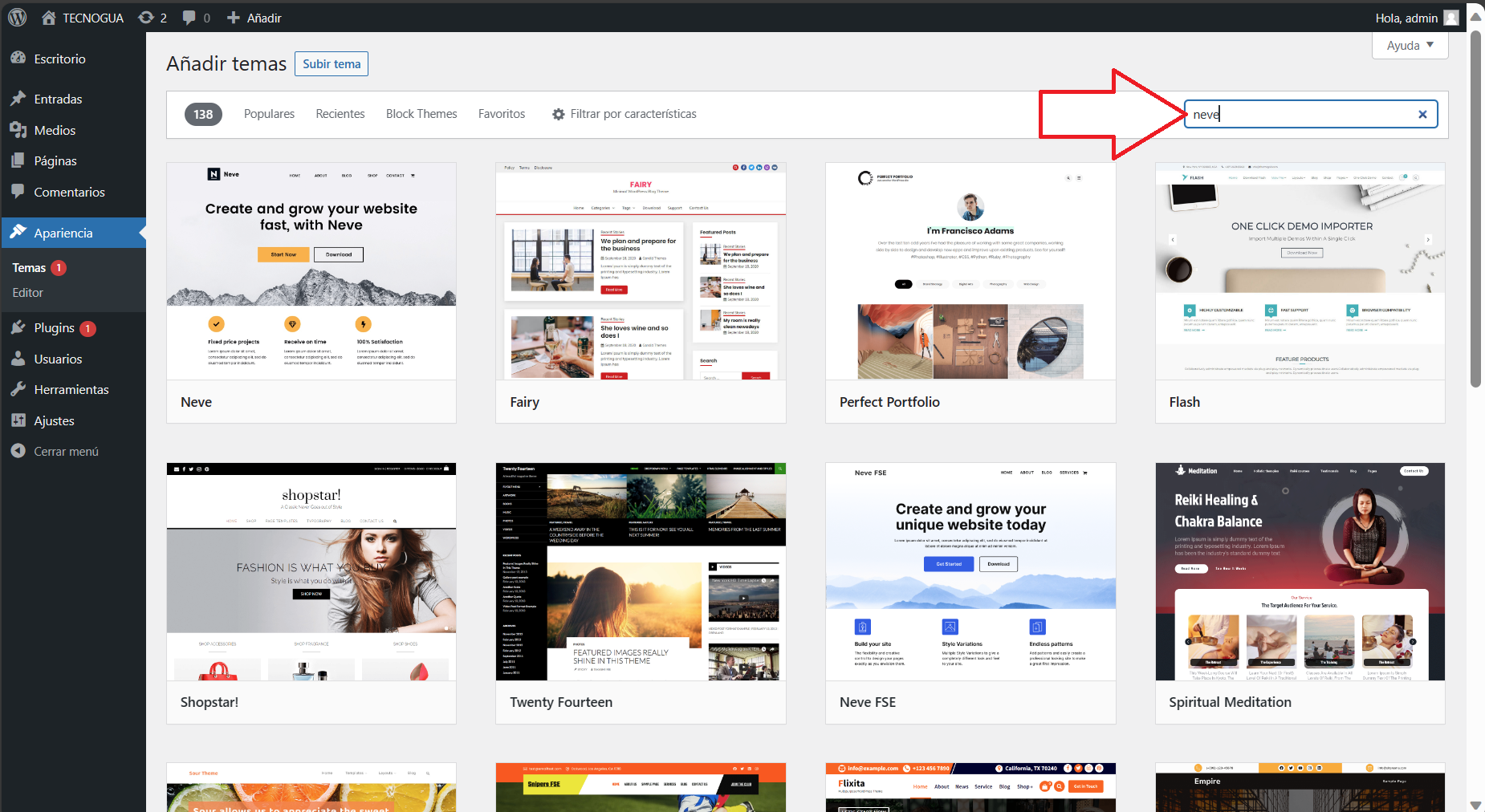Click the Subir tema button
The width and height of the screenshot is (1485, 812).
332,63
